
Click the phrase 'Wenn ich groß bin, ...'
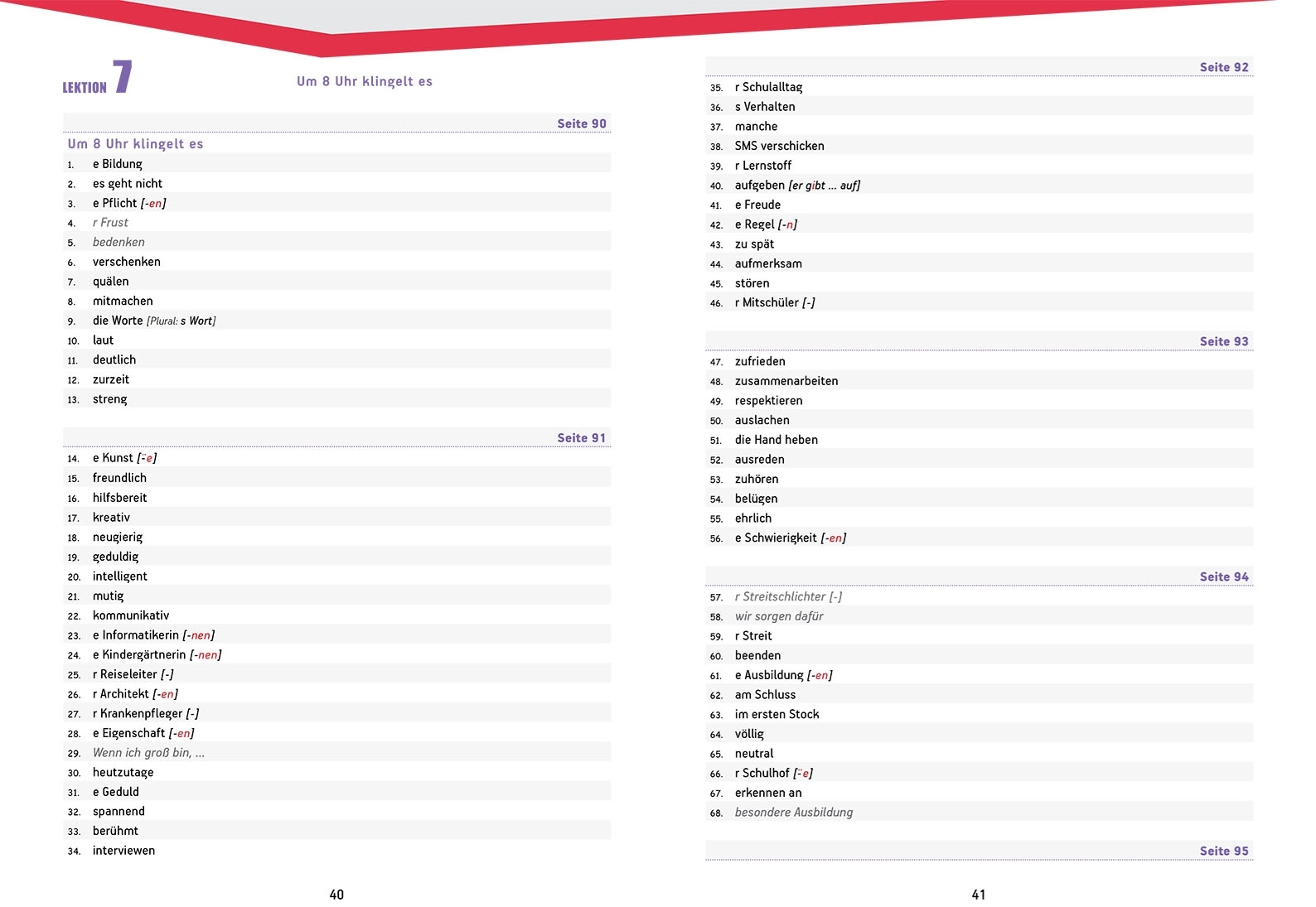(148, 753)
